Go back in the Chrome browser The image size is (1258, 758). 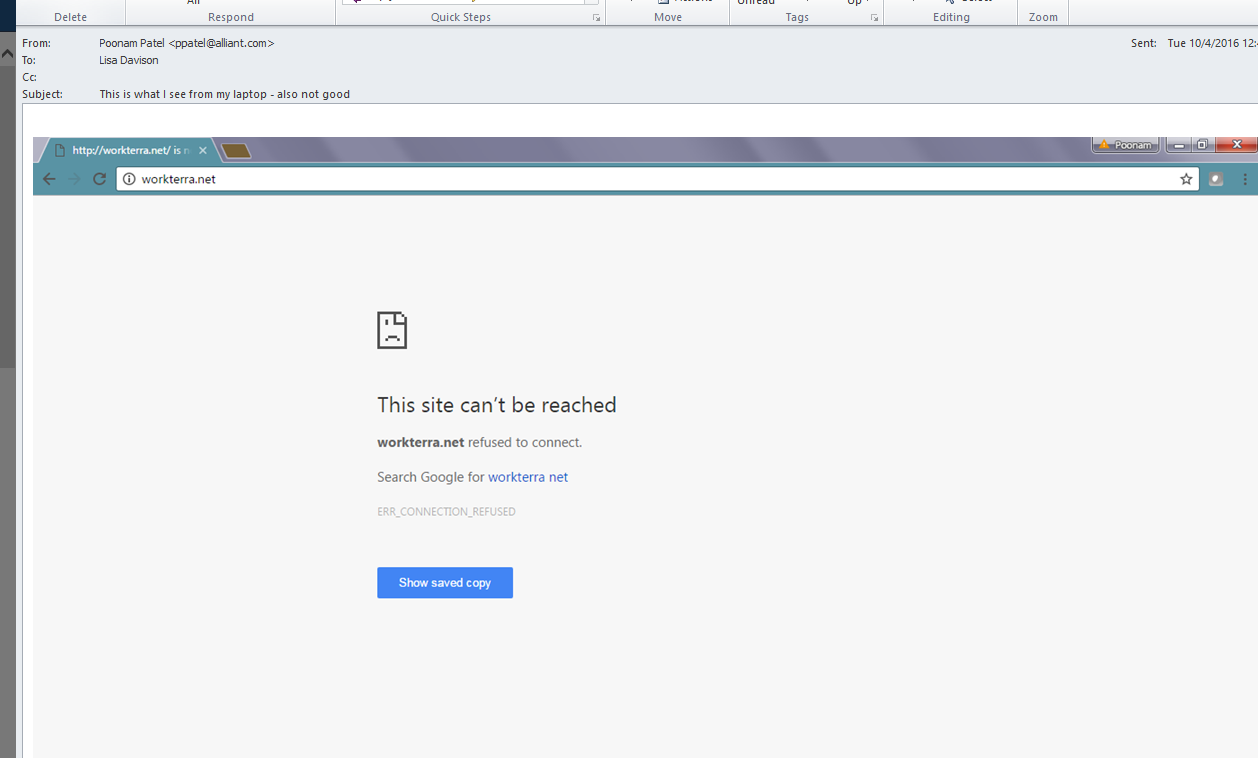49,179
